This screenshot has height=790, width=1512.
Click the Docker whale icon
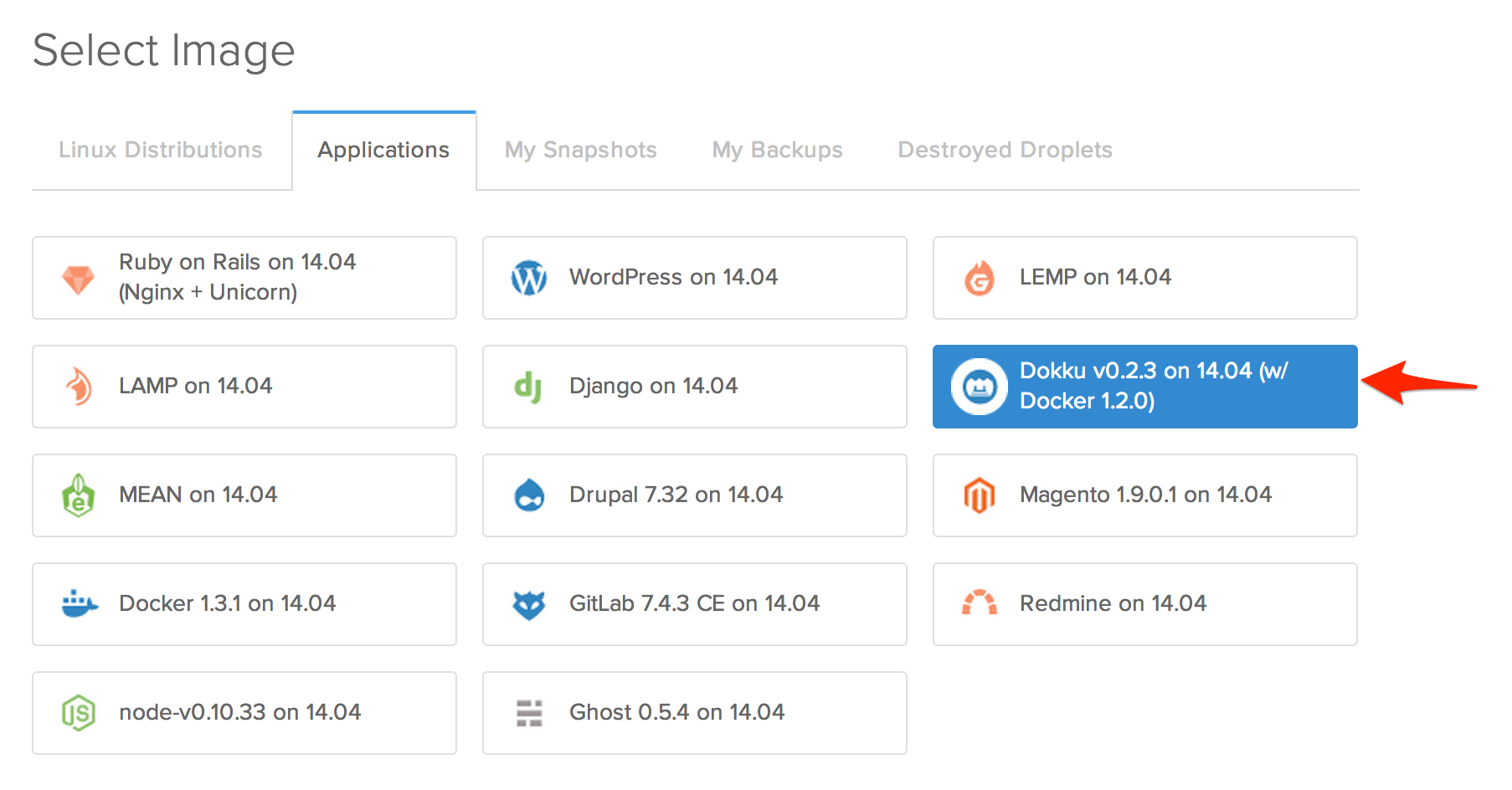tap(80, 603)
